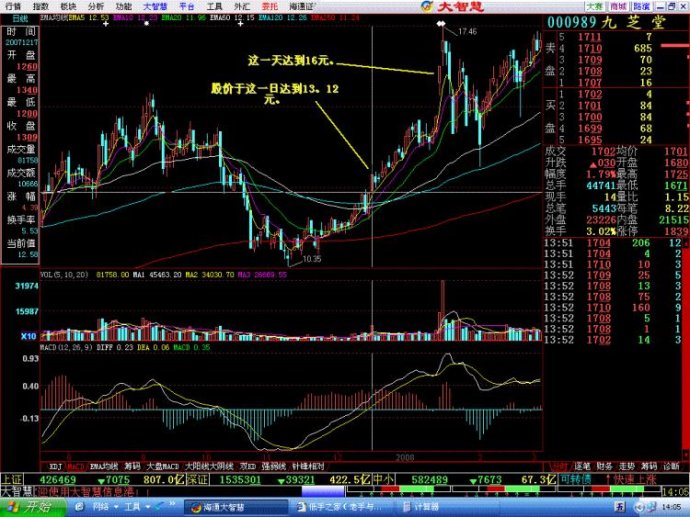Open the 功能 menu
Image resolution: width=690 pixels, height=517 pixels.
(124, 7)
